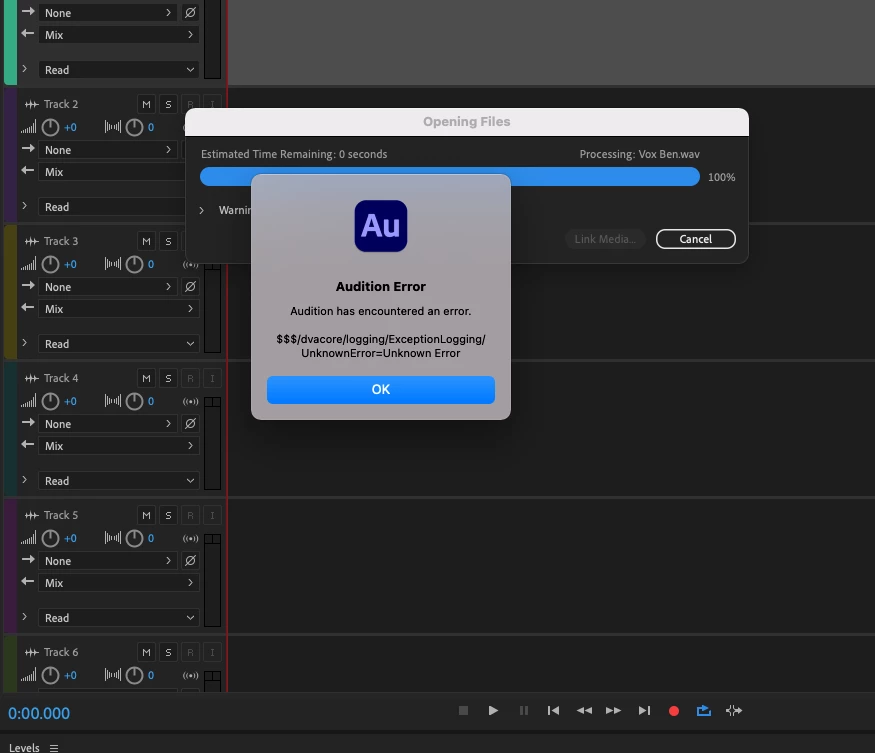The image size is (875, 753).
Task: Mute Track 6
Action: 146,652
